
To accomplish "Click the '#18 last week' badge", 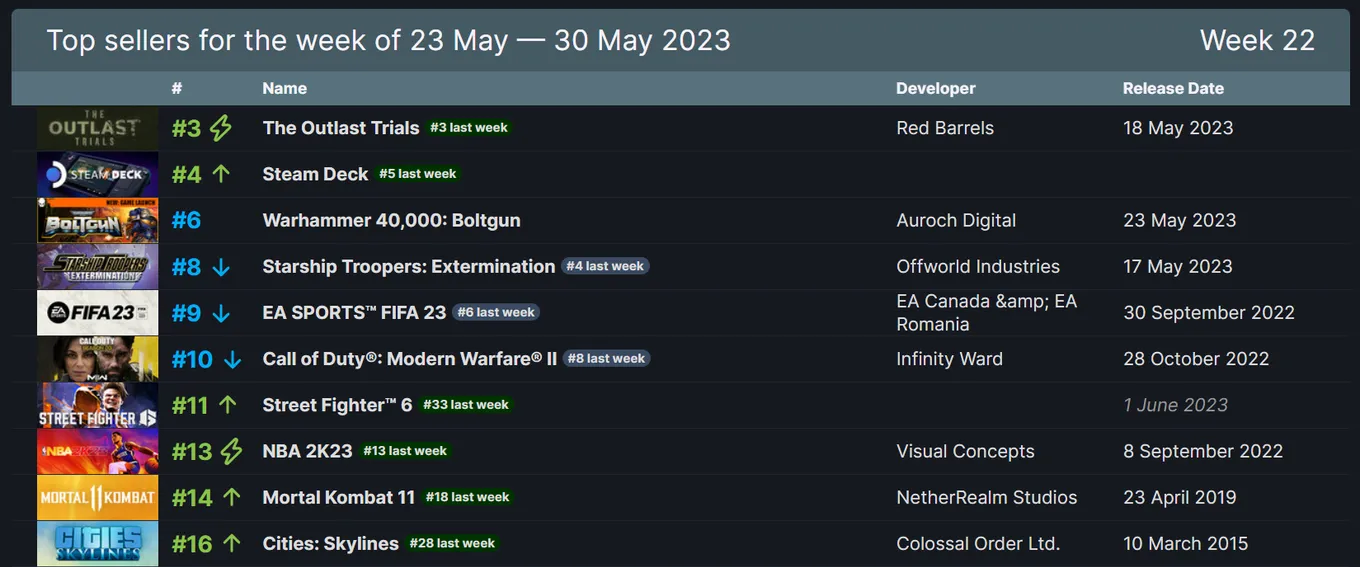I will tap(467, 497).
